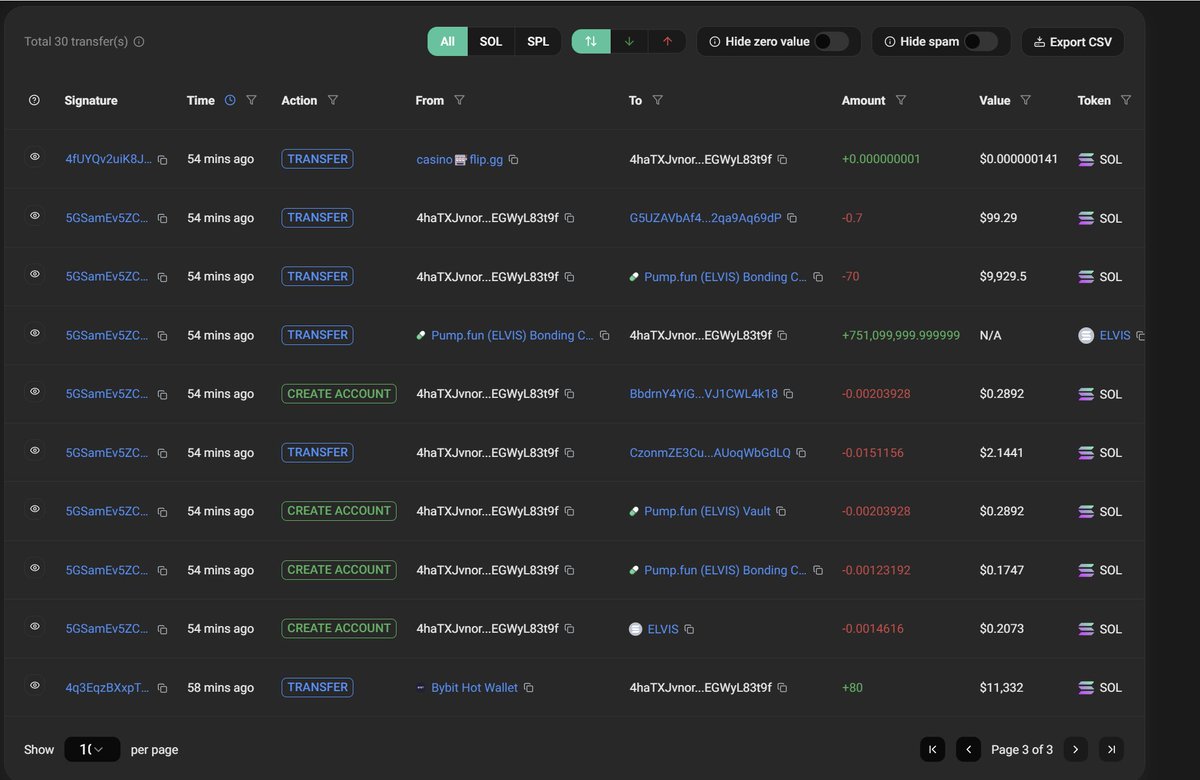The image size is (1200, 780).
Task: Open BbdrnY4YiG...VJ1CWL4k18 address link
Action: 704,394
